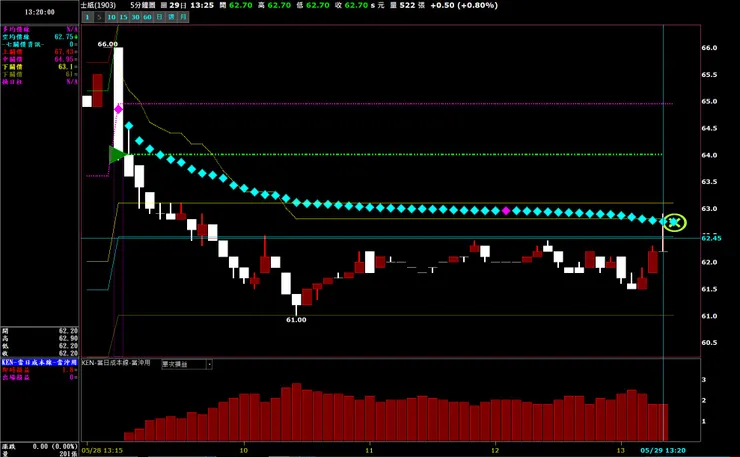The width and height of the screenshot is (740, 457).
Task: Switch chart to 60-minute period
Action: (147, 17)
